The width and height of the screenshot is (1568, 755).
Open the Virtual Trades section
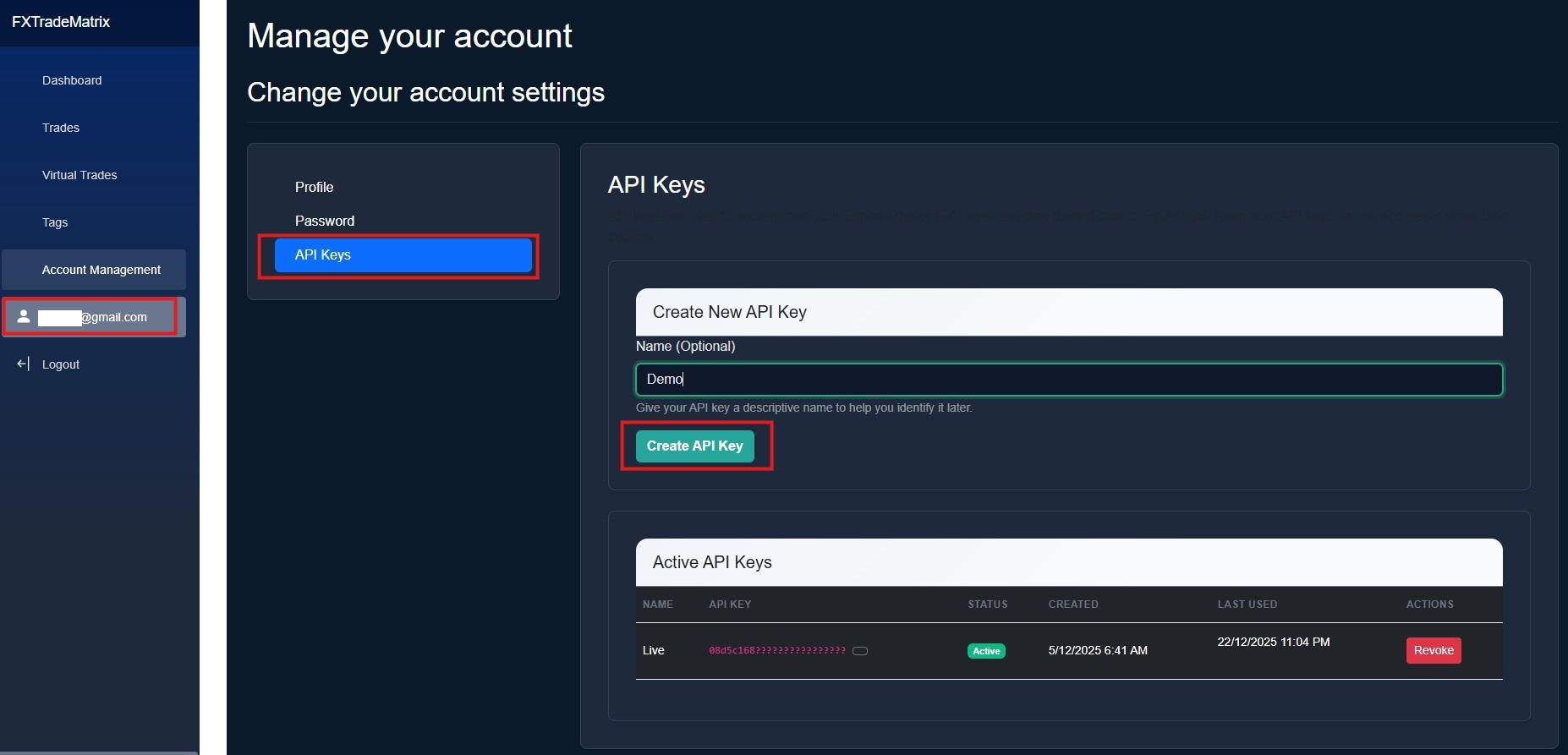pyautogui.click(x=79, y=175)
